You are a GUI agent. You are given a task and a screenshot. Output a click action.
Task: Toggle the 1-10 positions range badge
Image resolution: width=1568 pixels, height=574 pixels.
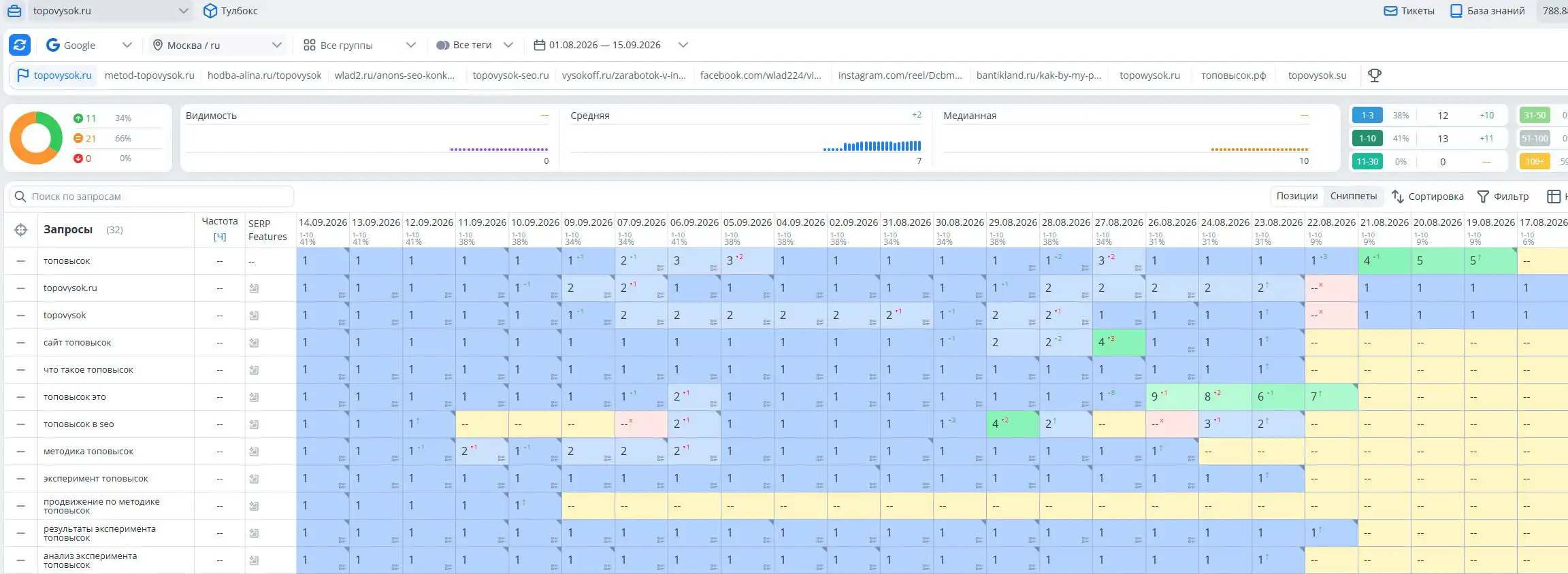(x=1367, y=139)
